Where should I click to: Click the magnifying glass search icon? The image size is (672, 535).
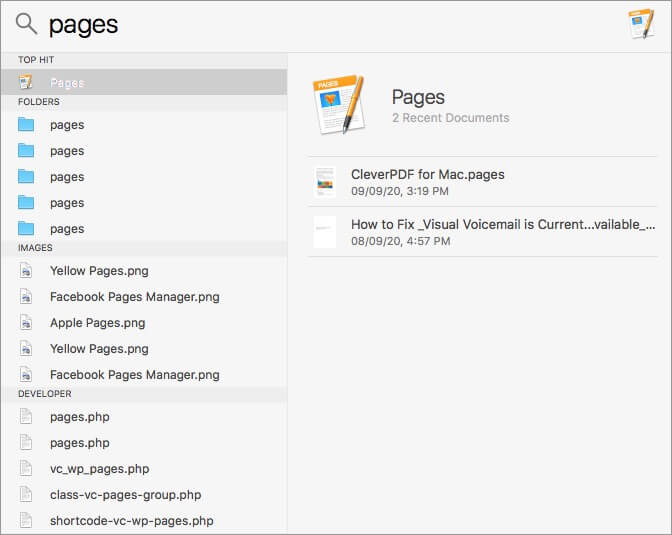click(27, 24)
